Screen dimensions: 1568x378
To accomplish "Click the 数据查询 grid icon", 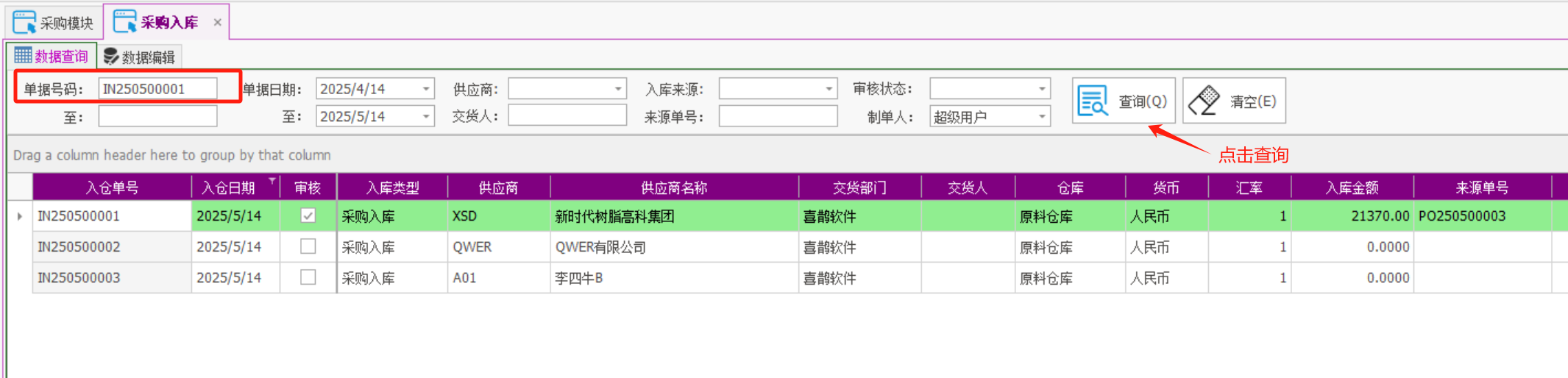I will coord(23,55).
